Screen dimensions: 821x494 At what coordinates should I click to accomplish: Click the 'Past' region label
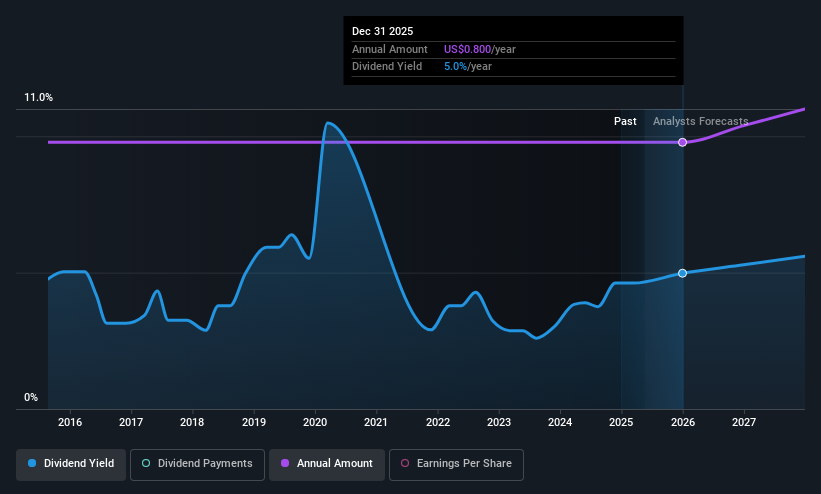[x=625, y=122]
